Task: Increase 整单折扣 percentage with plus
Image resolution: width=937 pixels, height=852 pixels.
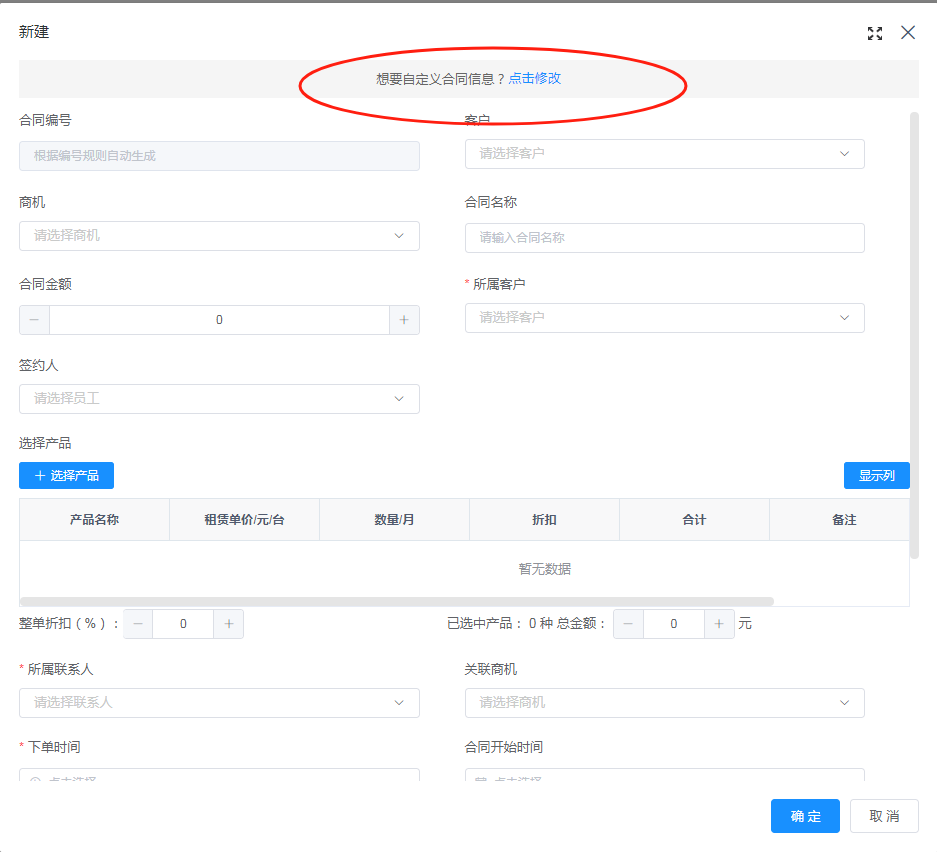Action: 229,624
